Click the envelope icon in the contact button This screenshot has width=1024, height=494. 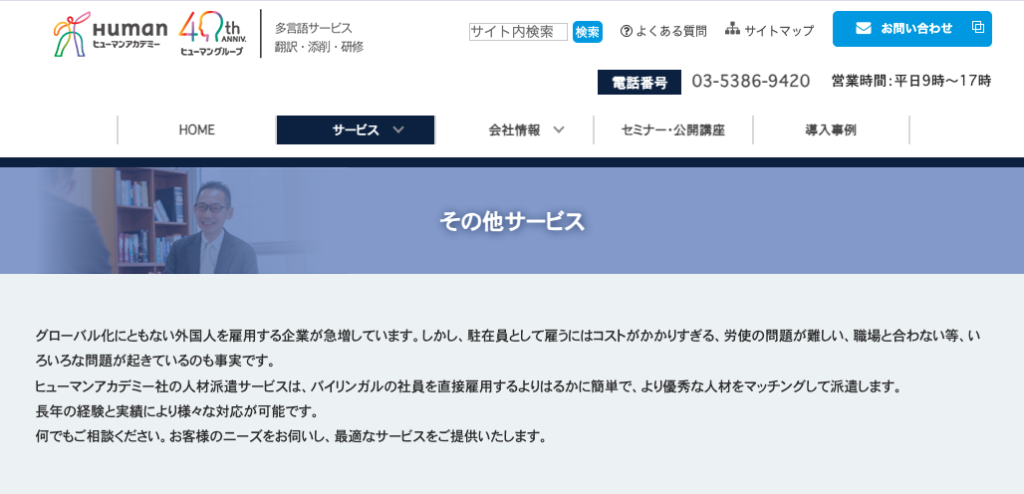[863, 28]
